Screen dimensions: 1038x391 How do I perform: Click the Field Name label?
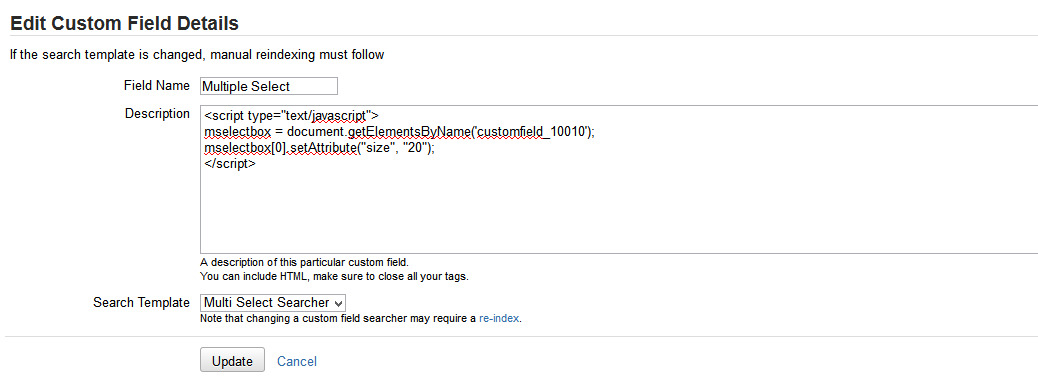tap(157, 85)
